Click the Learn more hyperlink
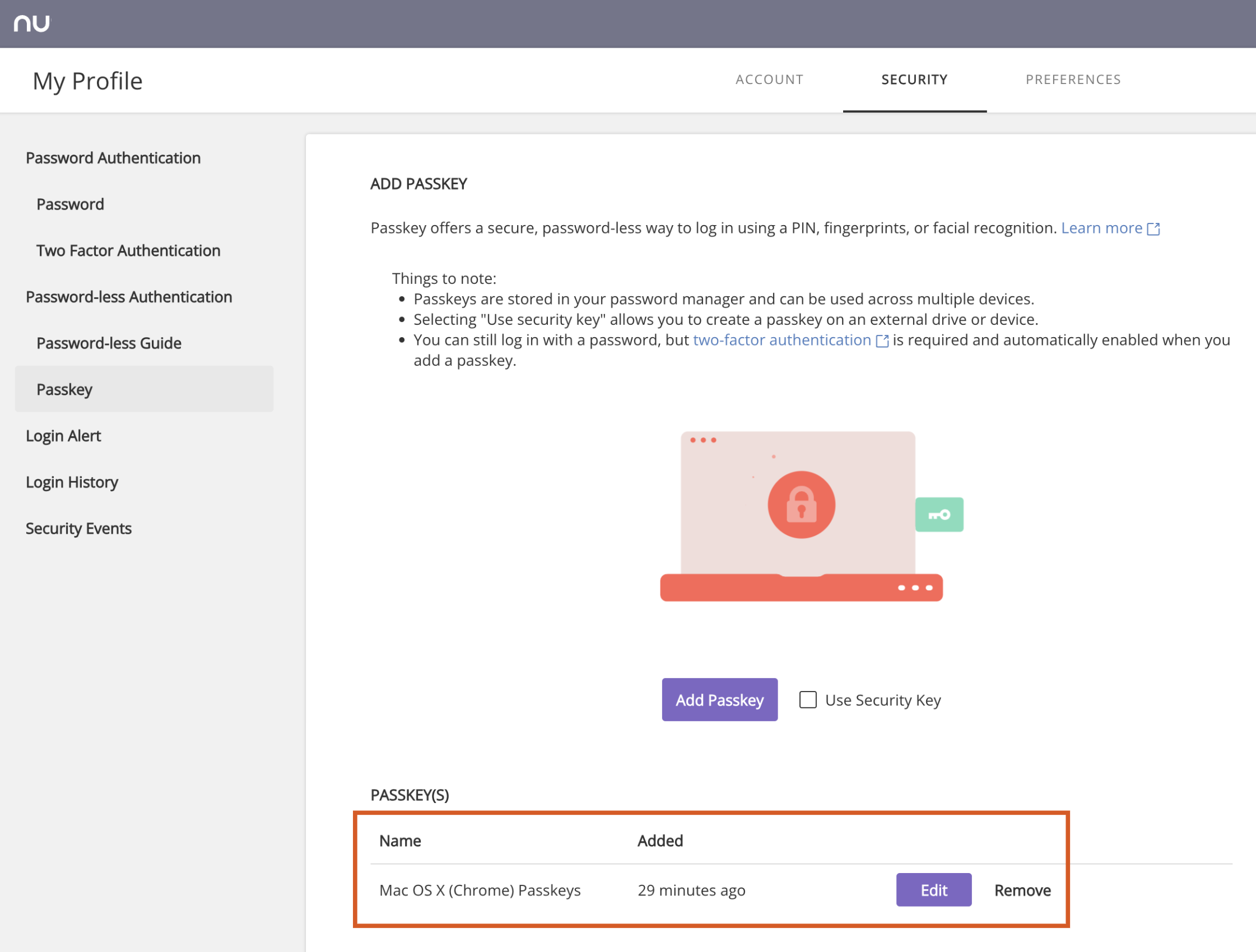Screen dimensions: 1256x952 1101,227
